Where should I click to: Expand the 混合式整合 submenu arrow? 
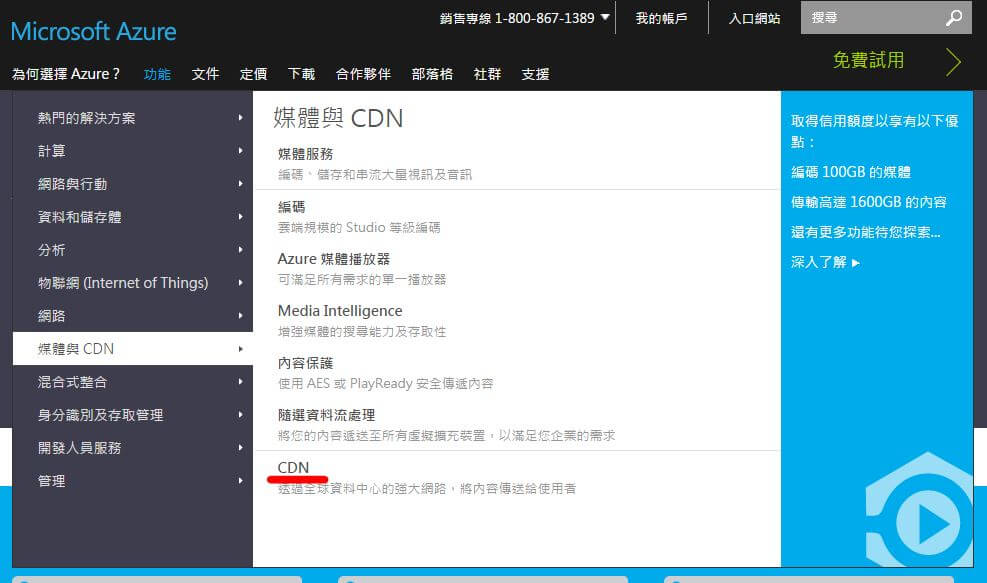click(x=240, y=382)
